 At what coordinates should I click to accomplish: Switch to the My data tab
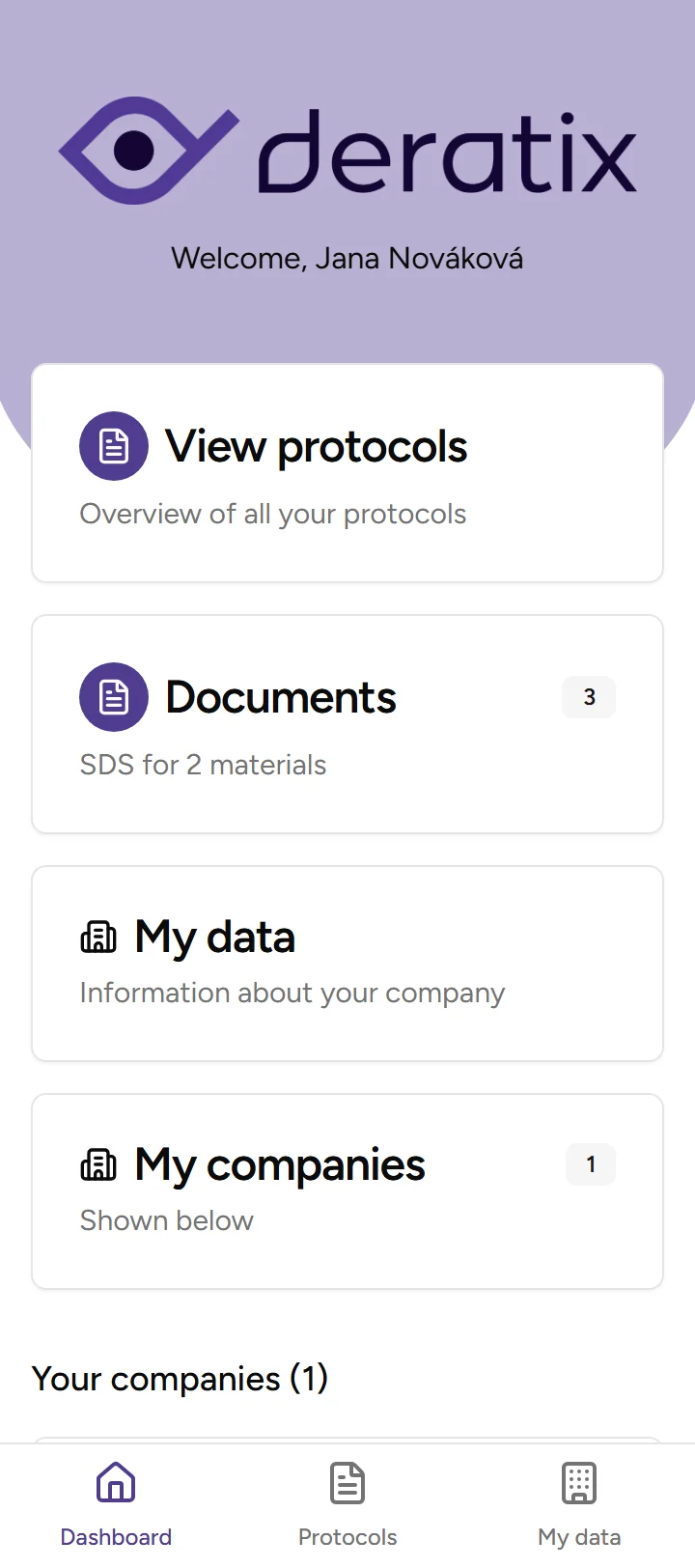tap(578, 1501)
